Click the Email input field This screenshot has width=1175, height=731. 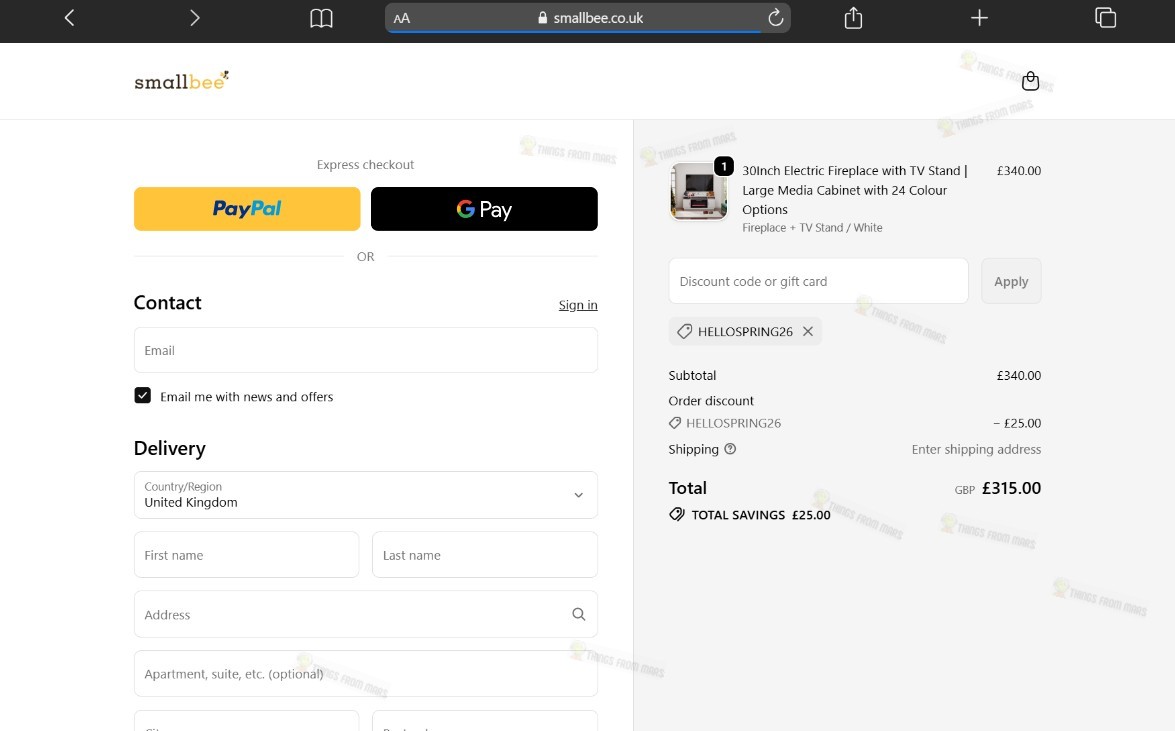click(366, 350)
